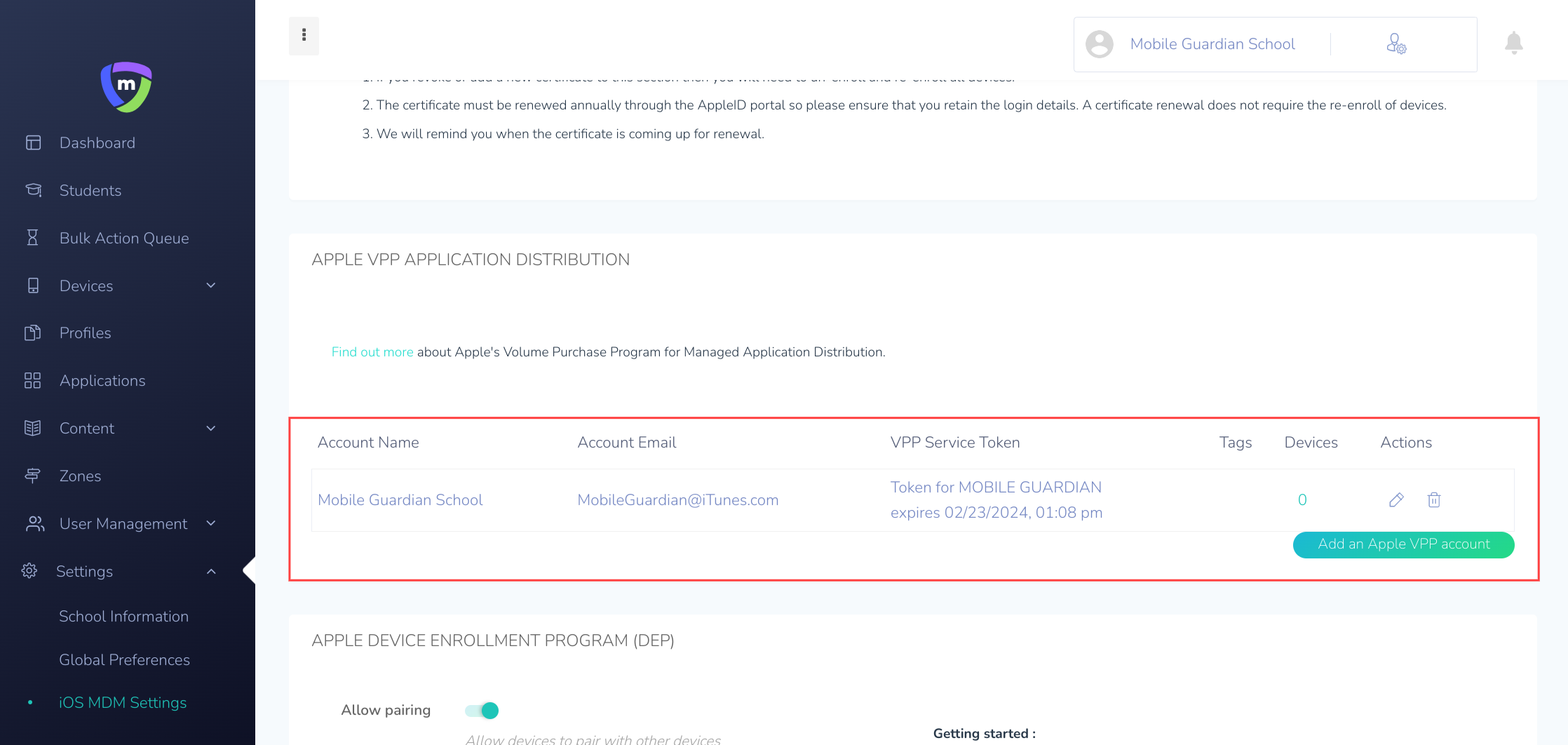The height and width of the screenshot is (745, 1568).
Task: Click the Settings gear icon in sidebar
Action: click(29, 571)
